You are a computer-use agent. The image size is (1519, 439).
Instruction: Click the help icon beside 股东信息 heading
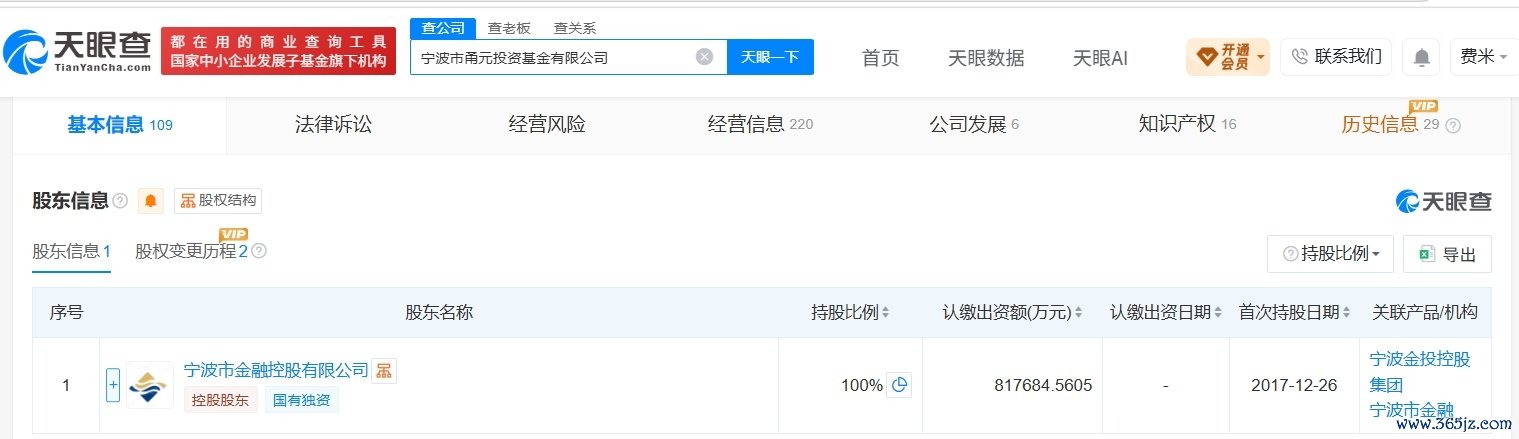pos(120,201)
